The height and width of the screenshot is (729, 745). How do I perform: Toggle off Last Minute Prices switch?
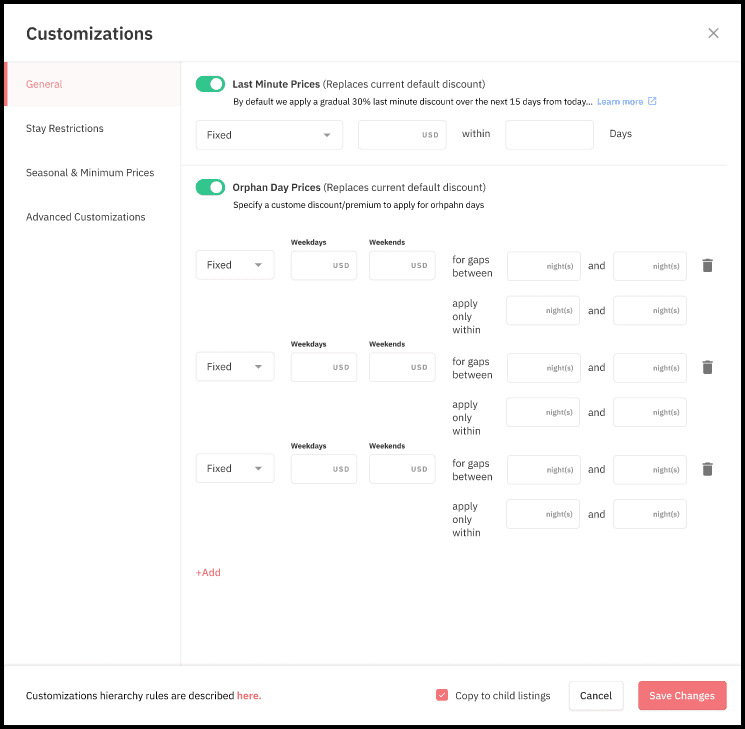coord(210,84)
